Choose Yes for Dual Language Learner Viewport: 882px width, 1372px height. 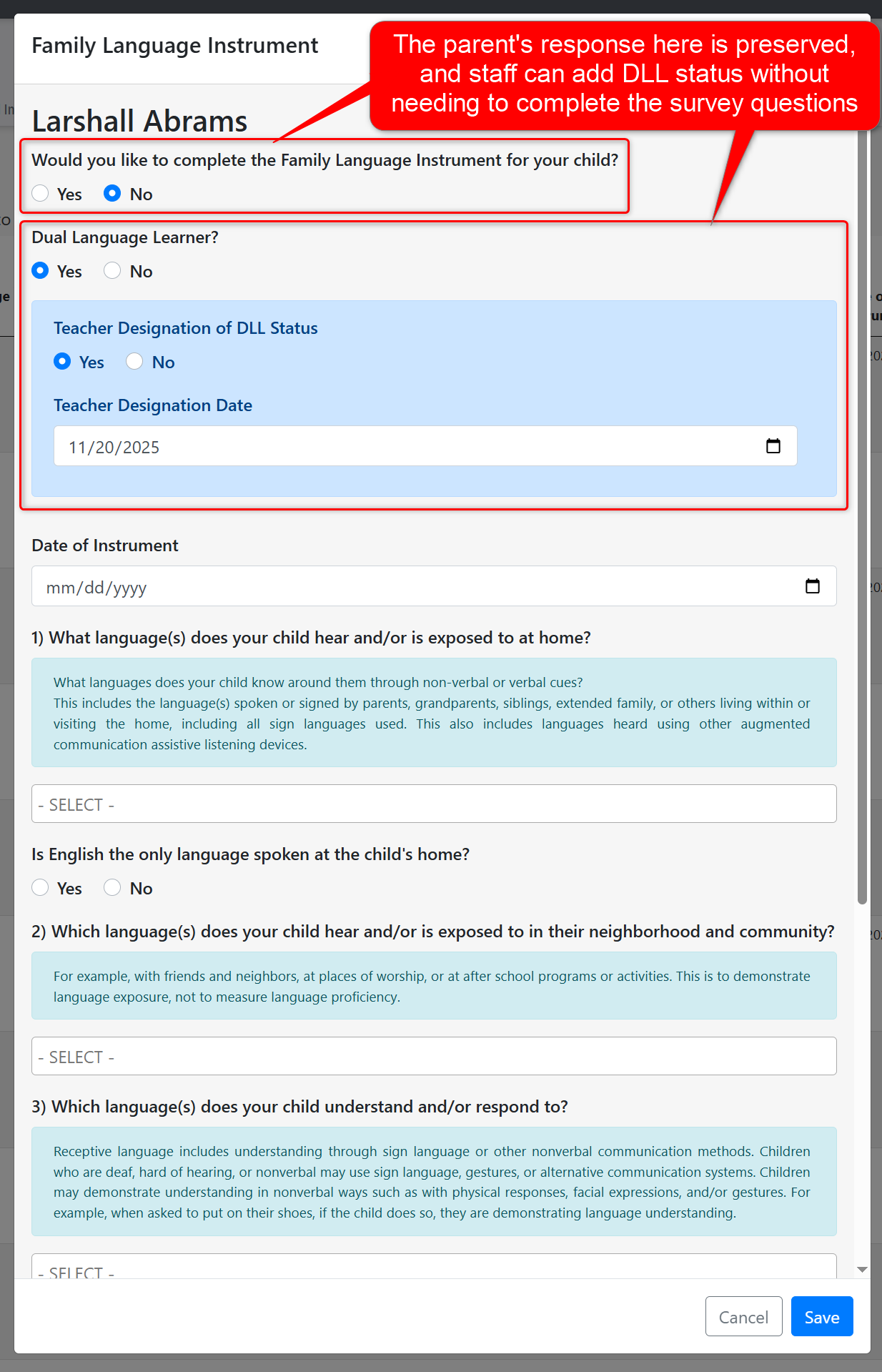pyautogui.click(x=40, y=271)
